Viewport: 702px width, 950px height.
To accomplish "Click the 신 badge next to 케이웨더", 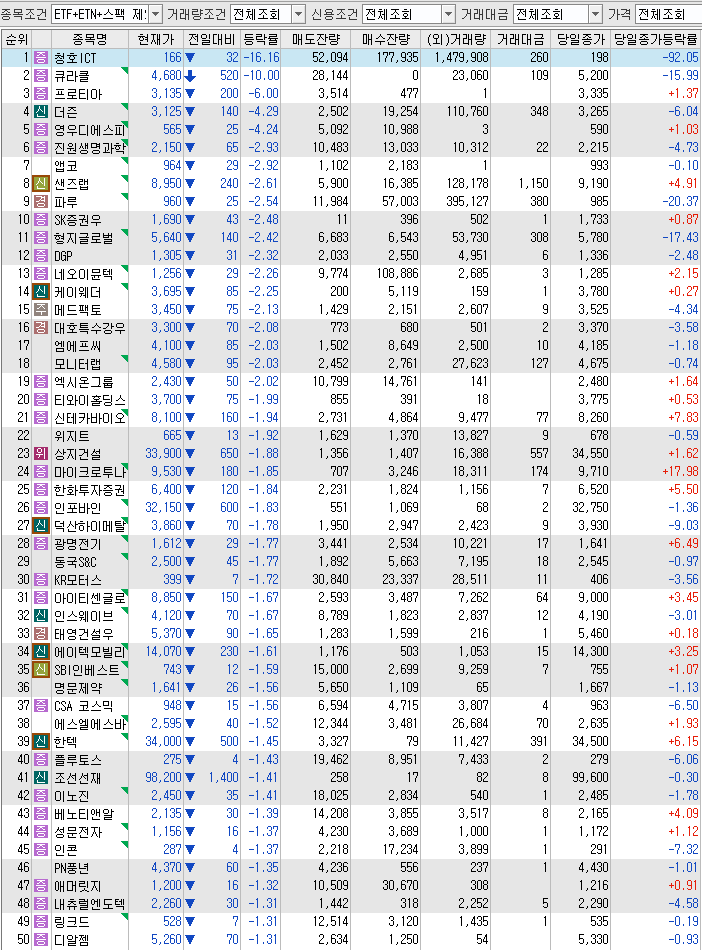I will tap(41, 292).
